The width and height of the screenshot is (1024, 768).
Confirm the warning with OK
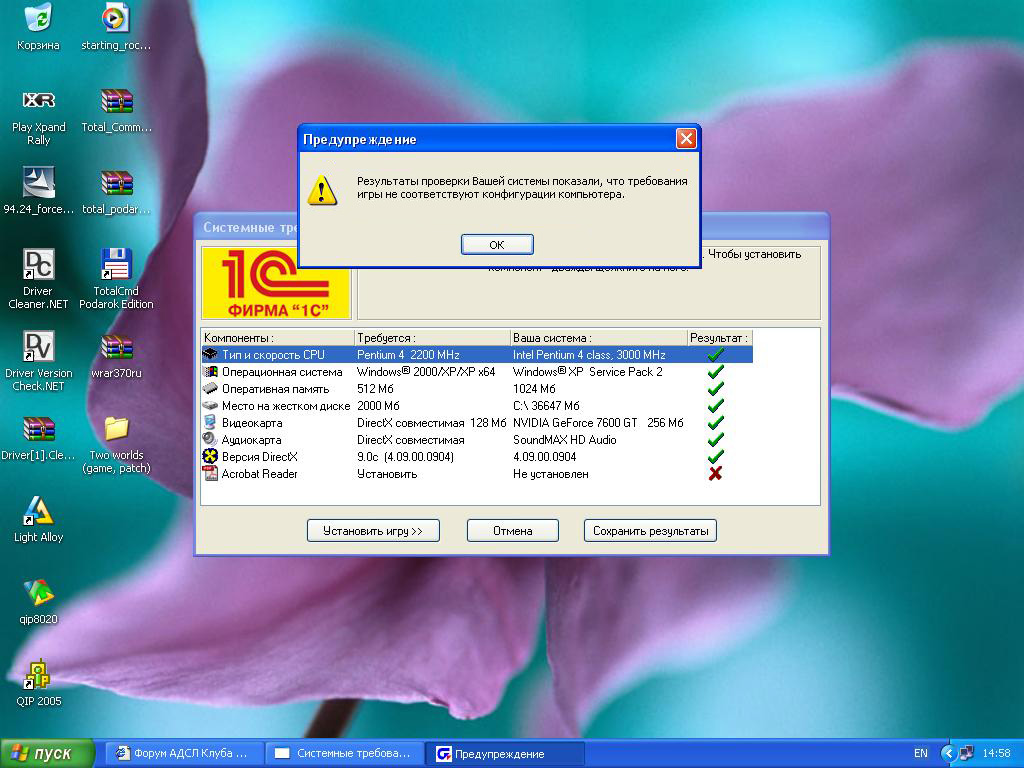(x=497, y=244)
